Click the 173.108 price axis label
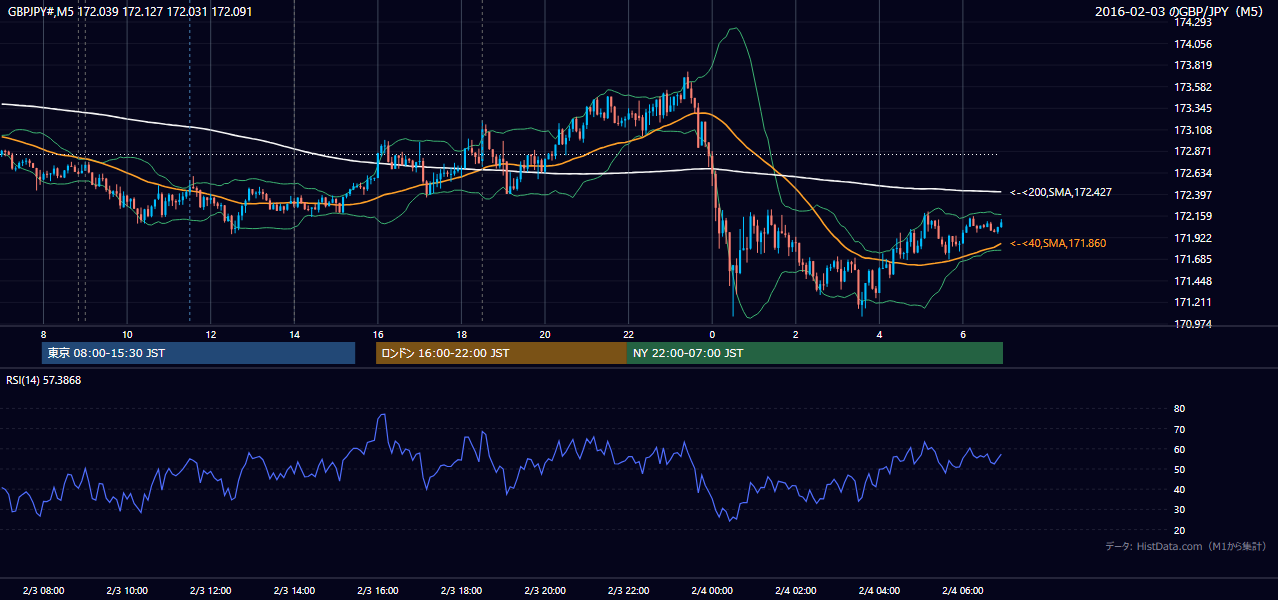Viewport: 1278px width, 600px height. (1194, 130)
